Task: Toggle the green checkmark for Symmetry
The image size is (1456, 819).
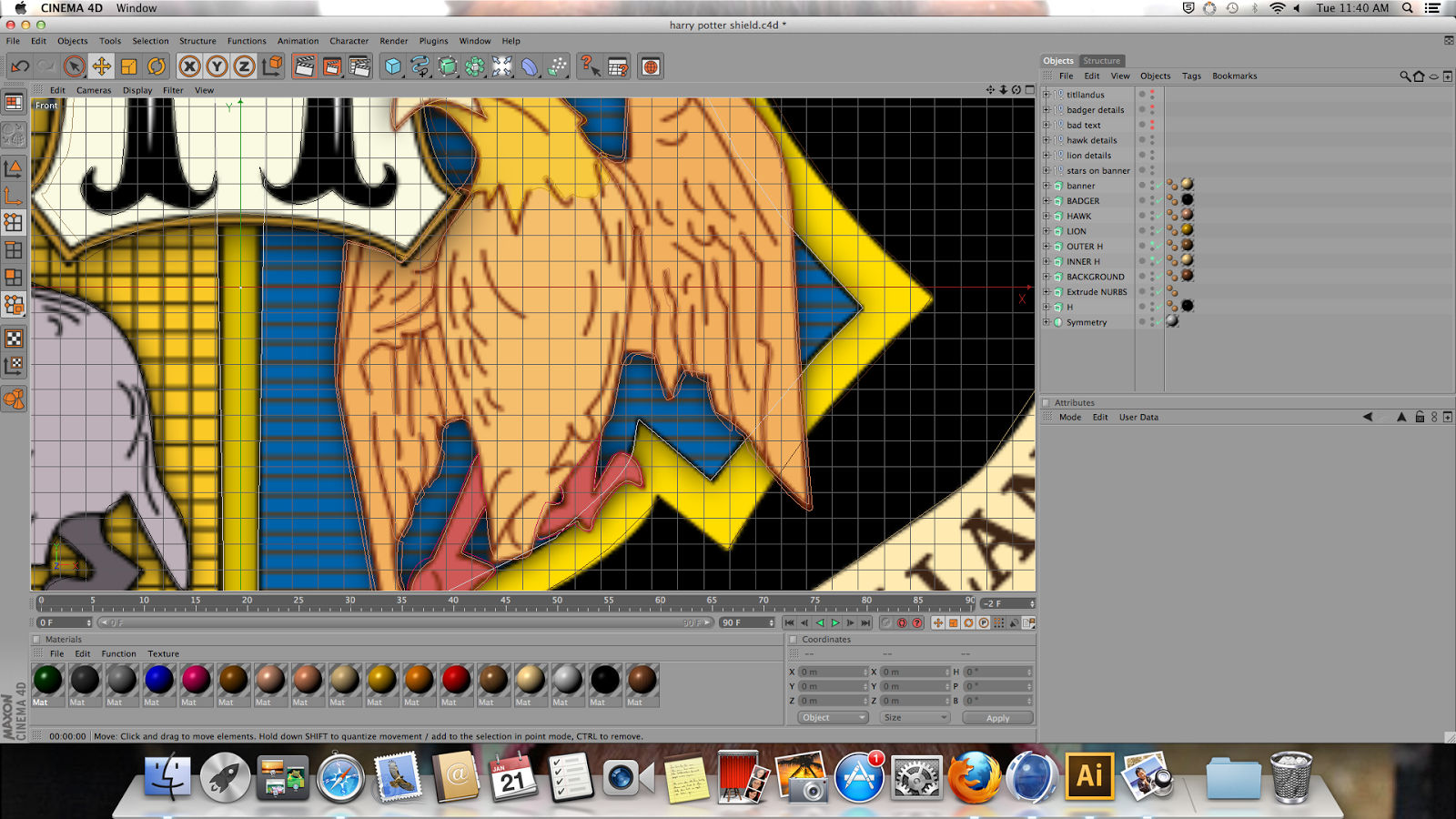Action: pyautogui.click(x=1158, y=322)
